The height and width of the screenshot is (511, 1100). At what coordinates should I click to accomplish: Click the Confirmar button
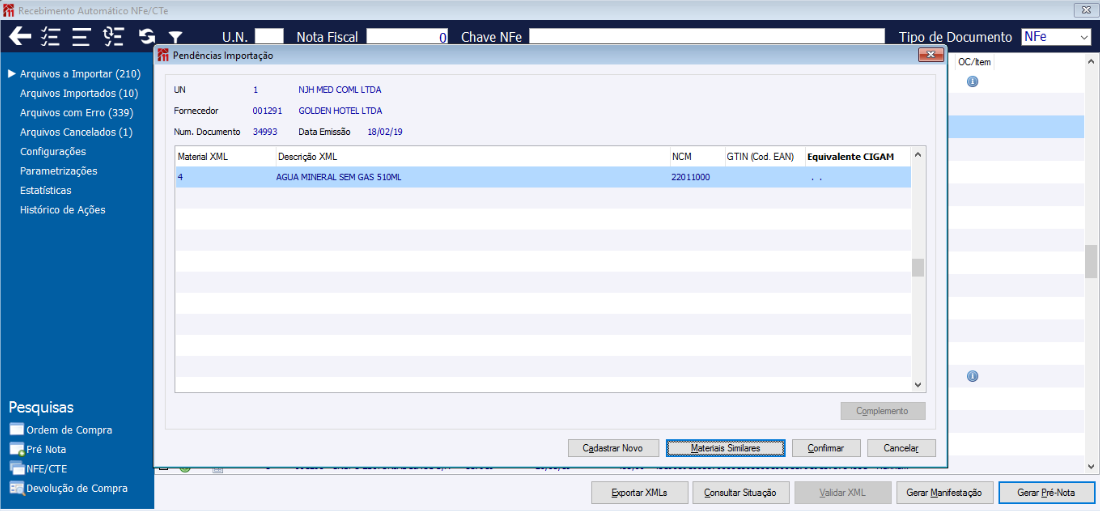(x=826, y=447)
